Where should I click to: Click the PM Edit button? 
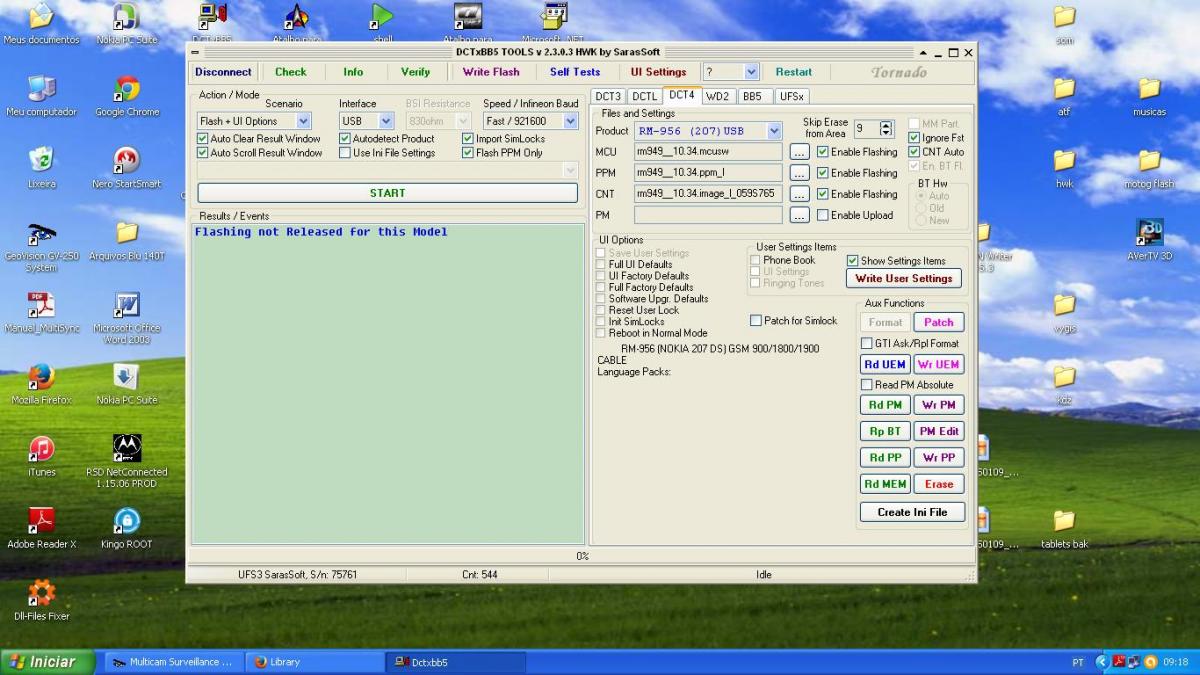939,431
